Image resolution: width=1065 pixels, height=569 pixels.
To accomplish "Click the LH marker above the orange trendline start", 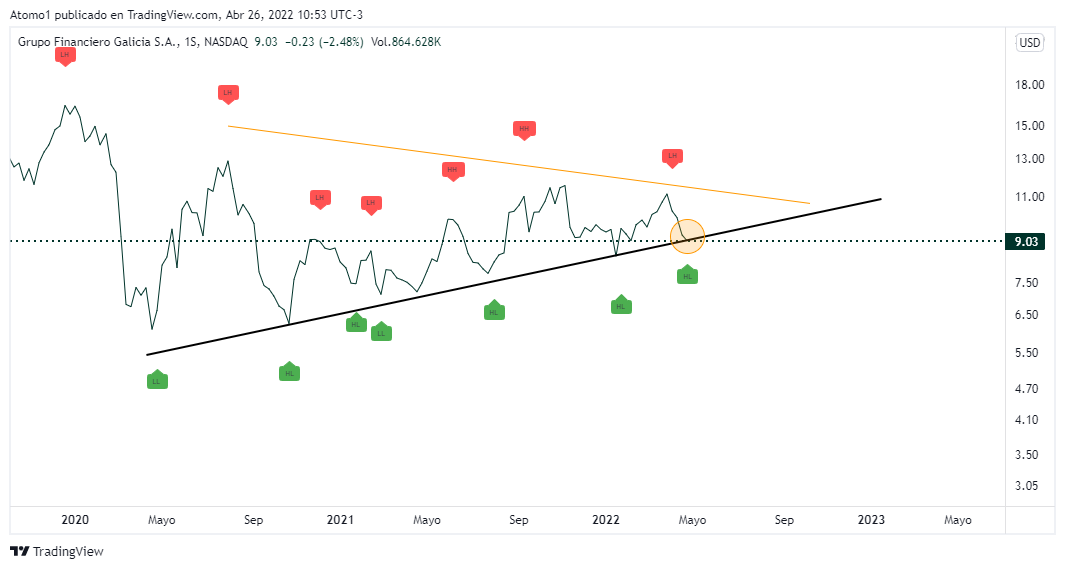I will [228, 93].
